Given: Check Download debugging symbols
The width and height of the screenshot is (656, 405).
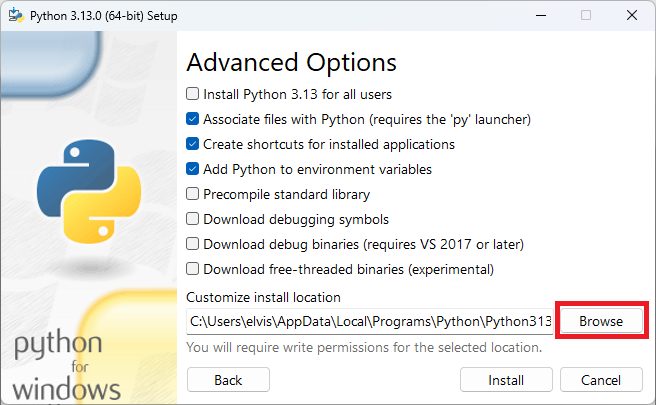Looking at the screenshot, I should tap(192, 219).
